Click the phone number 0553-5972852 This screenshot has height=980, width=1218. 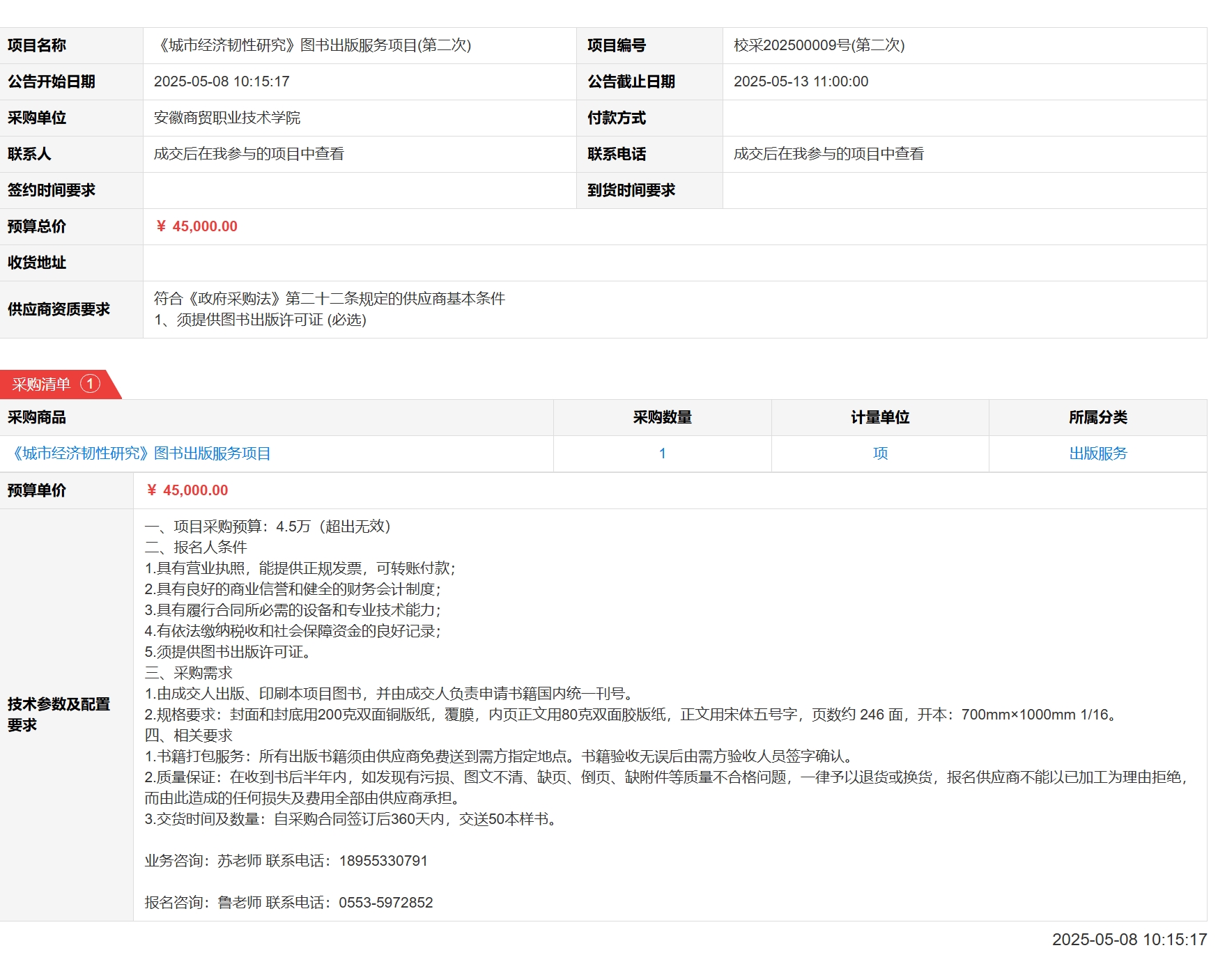pos(385,903)
